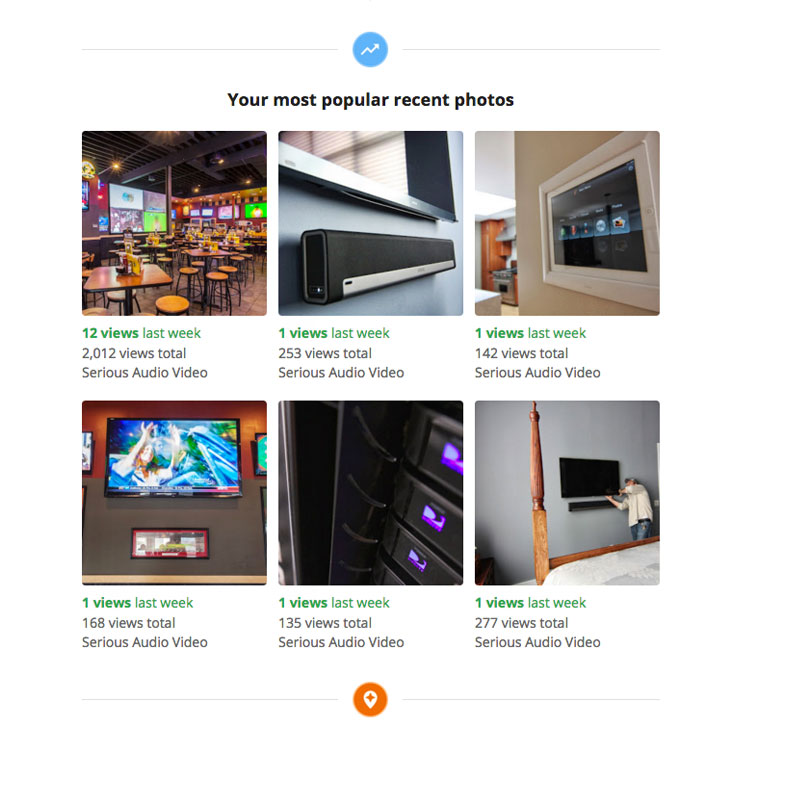This screenshot has height=800, width=800.
Task: Click '277 views total' under bedroom photo
Action: coord(521,622)
